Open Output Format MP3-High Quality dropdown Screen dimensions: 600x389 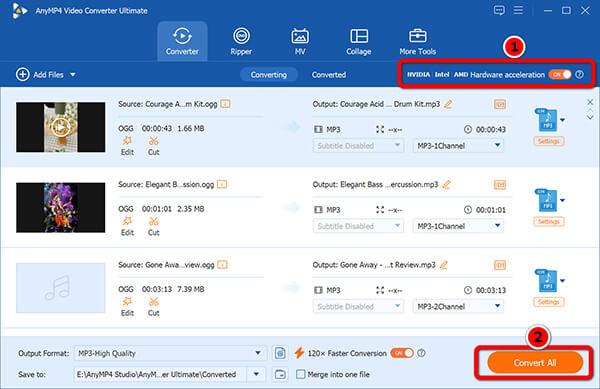pyautogui.click(x=170, y=353)
